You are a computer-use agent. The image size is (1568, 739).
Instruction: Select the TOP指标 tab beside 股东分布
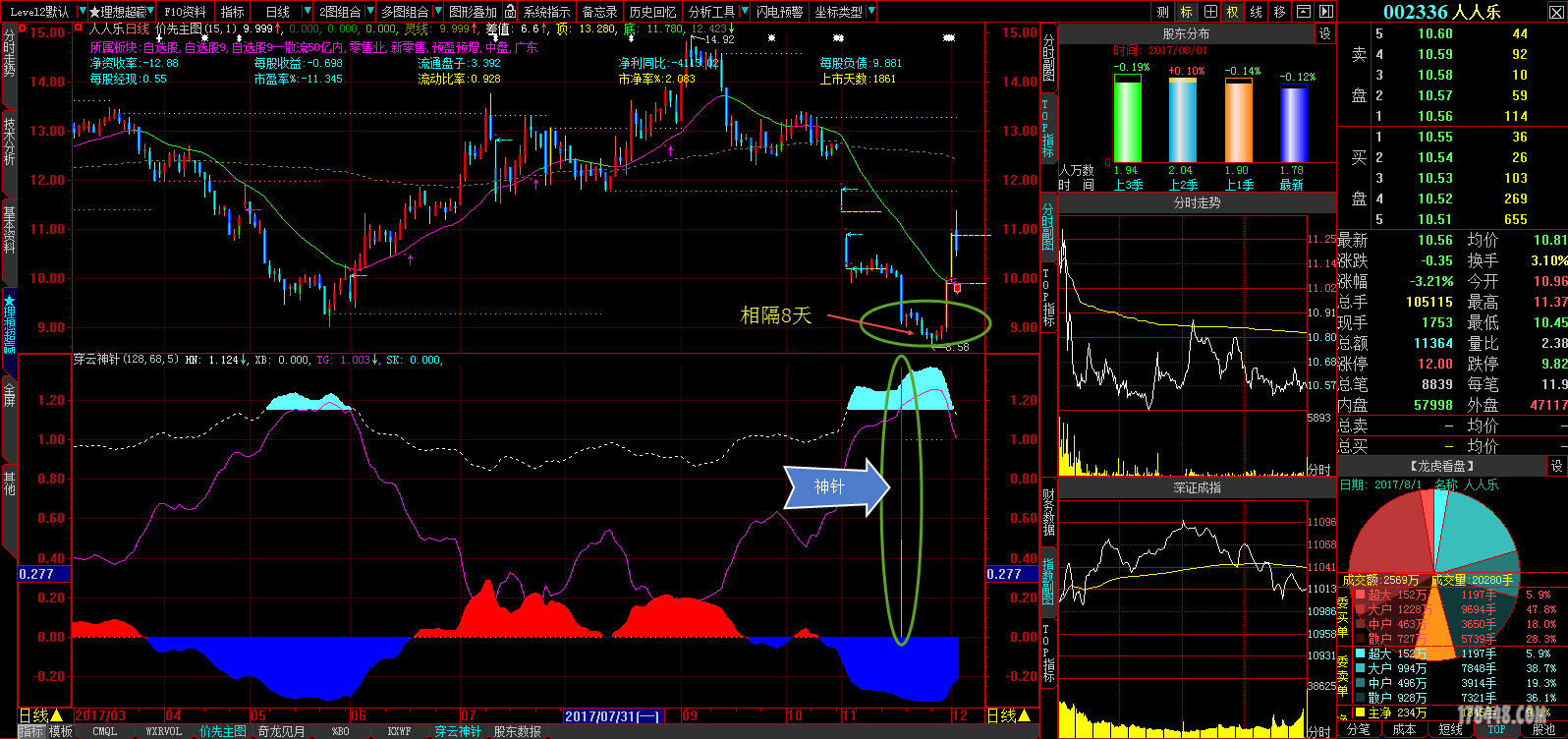click(x=1048, y=130)
